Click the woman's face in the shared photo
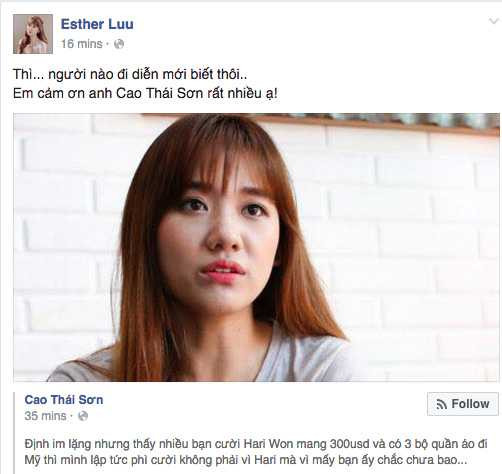Screen dimensions: 502x474 (x=220, y=233)
